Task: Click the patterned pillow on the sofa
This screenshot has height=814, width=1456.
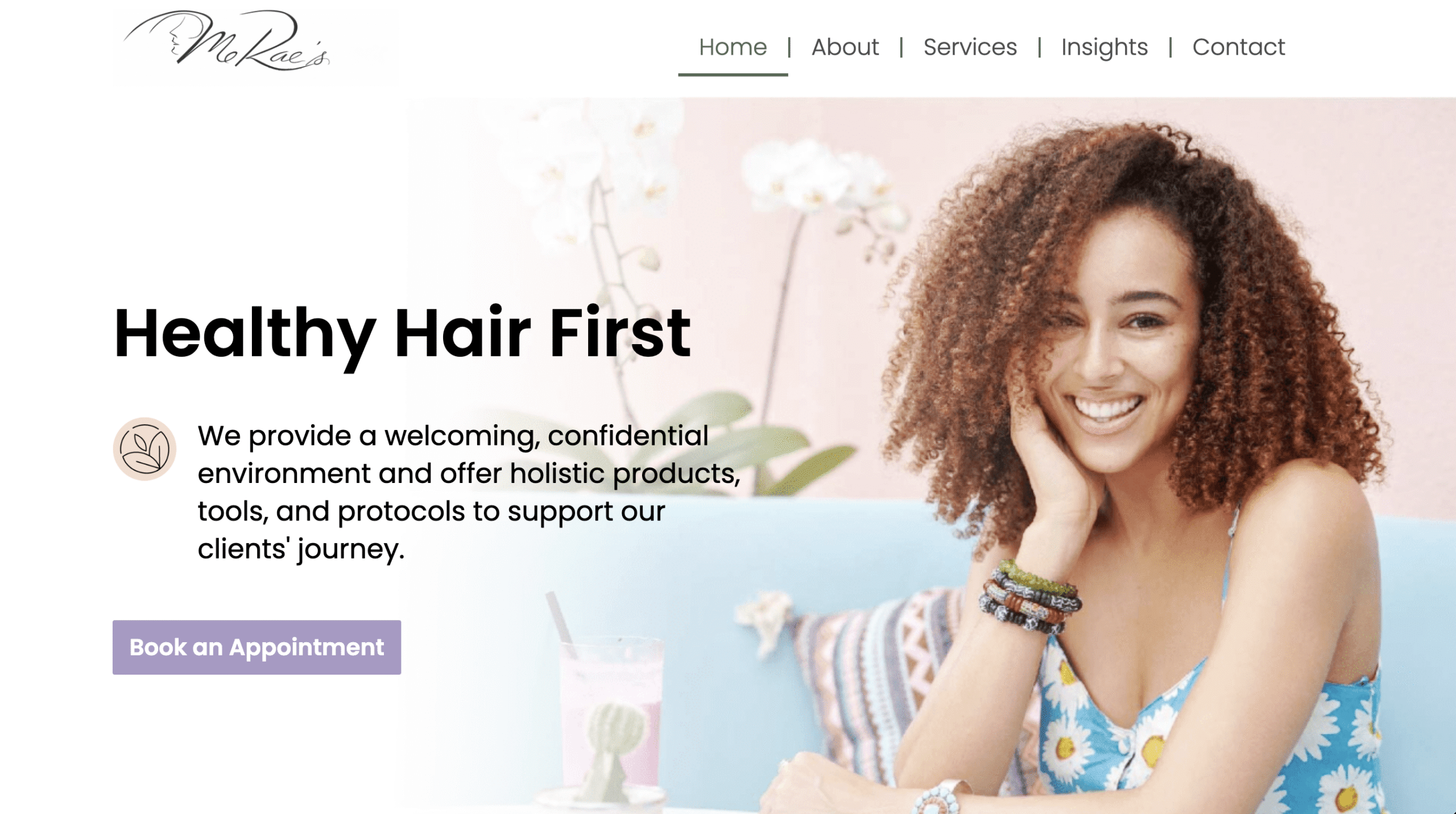Action: point(887,671)
